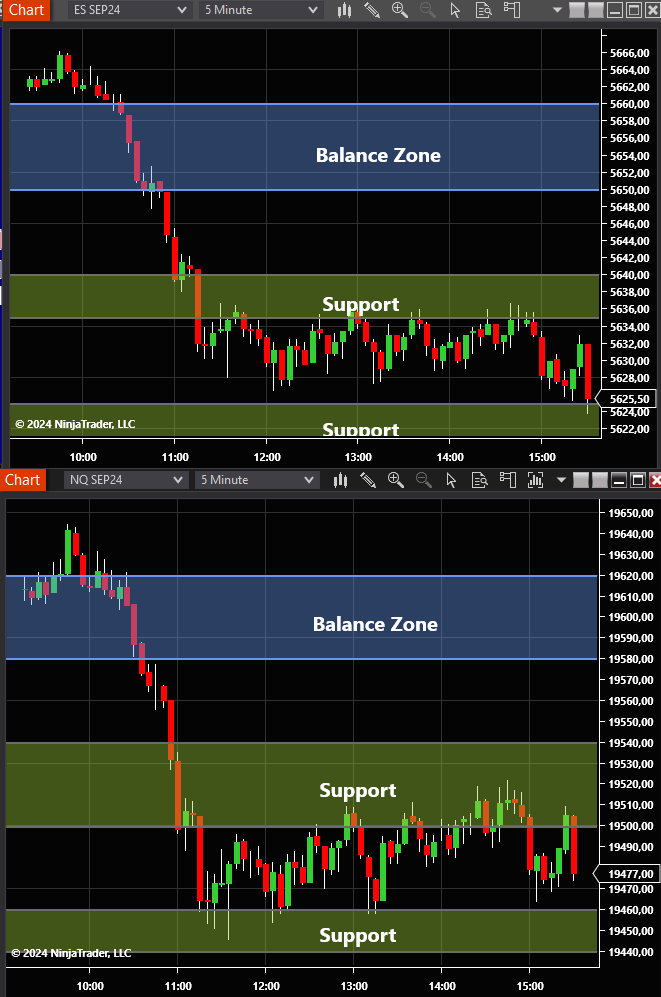Open the ES SEP24 instrument dropdown

click(130, 10)
